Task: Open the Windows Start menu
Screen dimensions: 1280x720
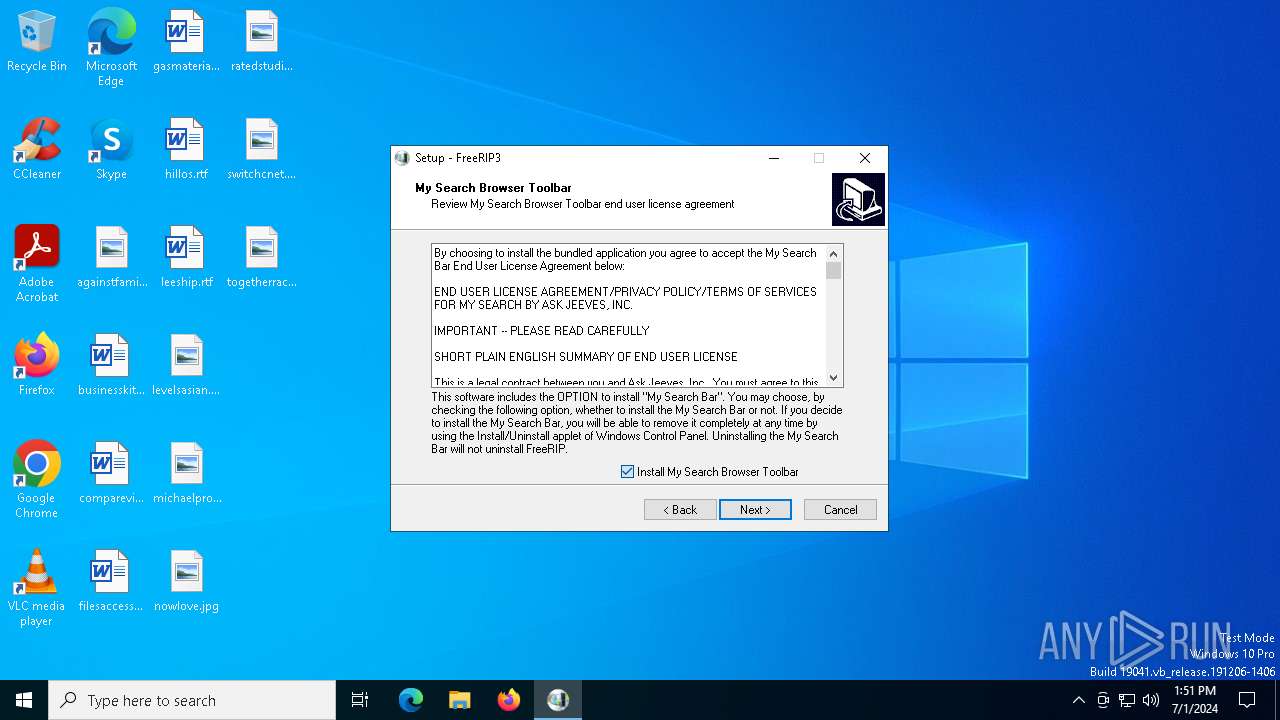Action: (x=24, y=700)
